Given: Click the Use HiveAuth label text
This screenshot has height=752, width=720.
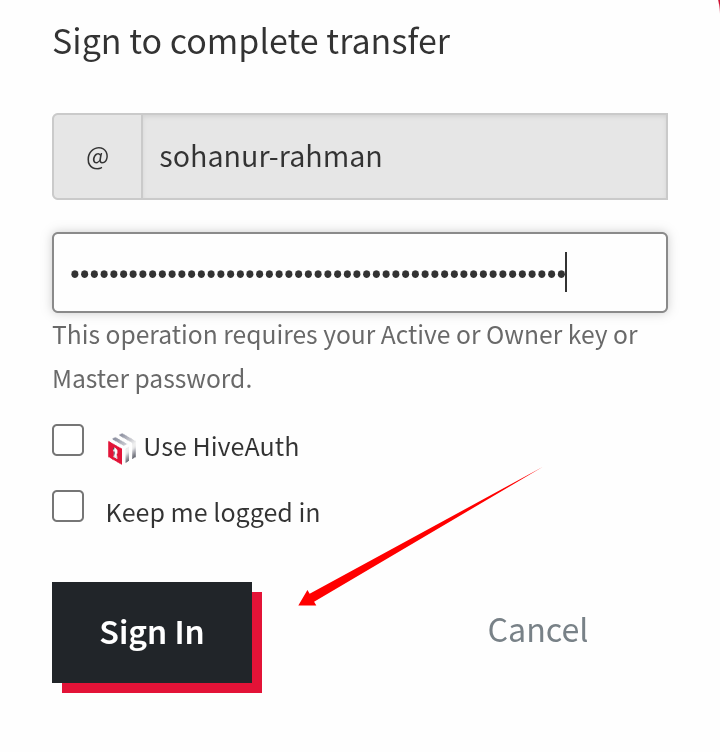Looking at the screenshot, I should pos(221,447).
